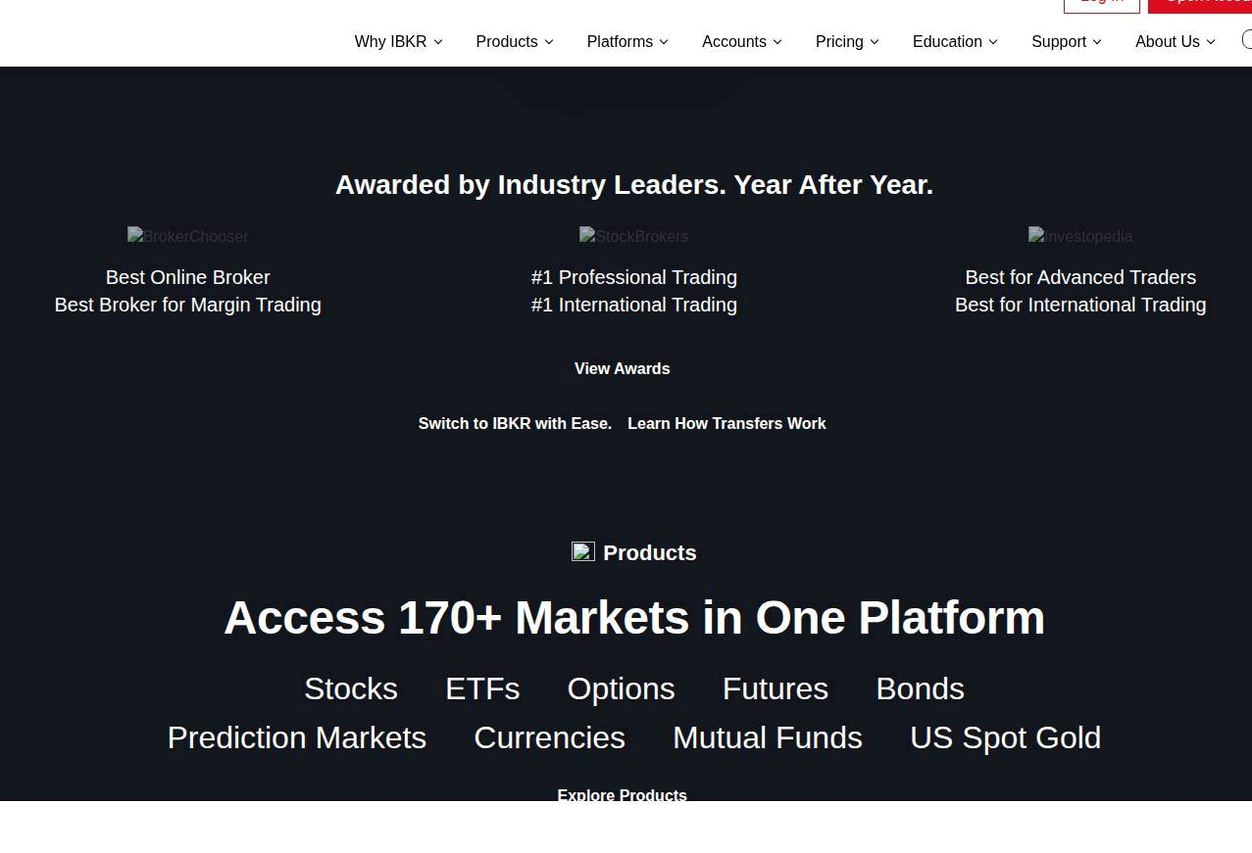Click 'Switch to IBKR with Ease.' text
1252x853 pixels.
coord(515,424)
